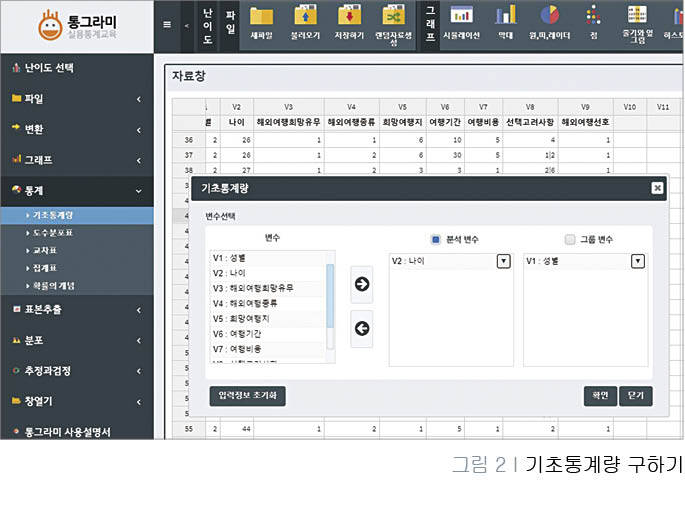Select the 막대 bar chart icon

click(x=505, y=16)
